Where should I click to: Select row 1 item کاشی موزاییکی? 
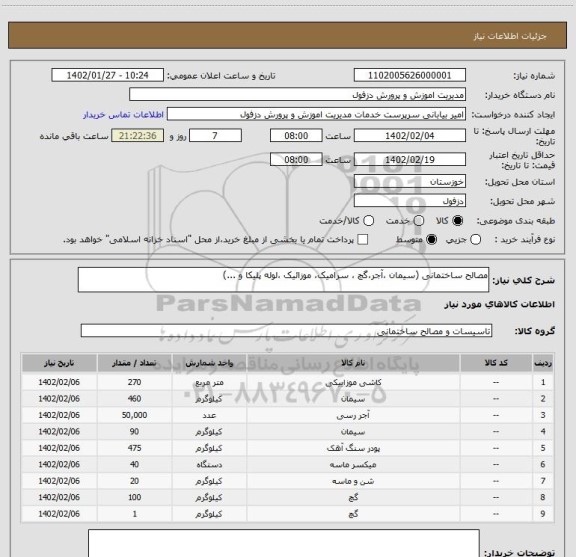click(x=353, y=382)
